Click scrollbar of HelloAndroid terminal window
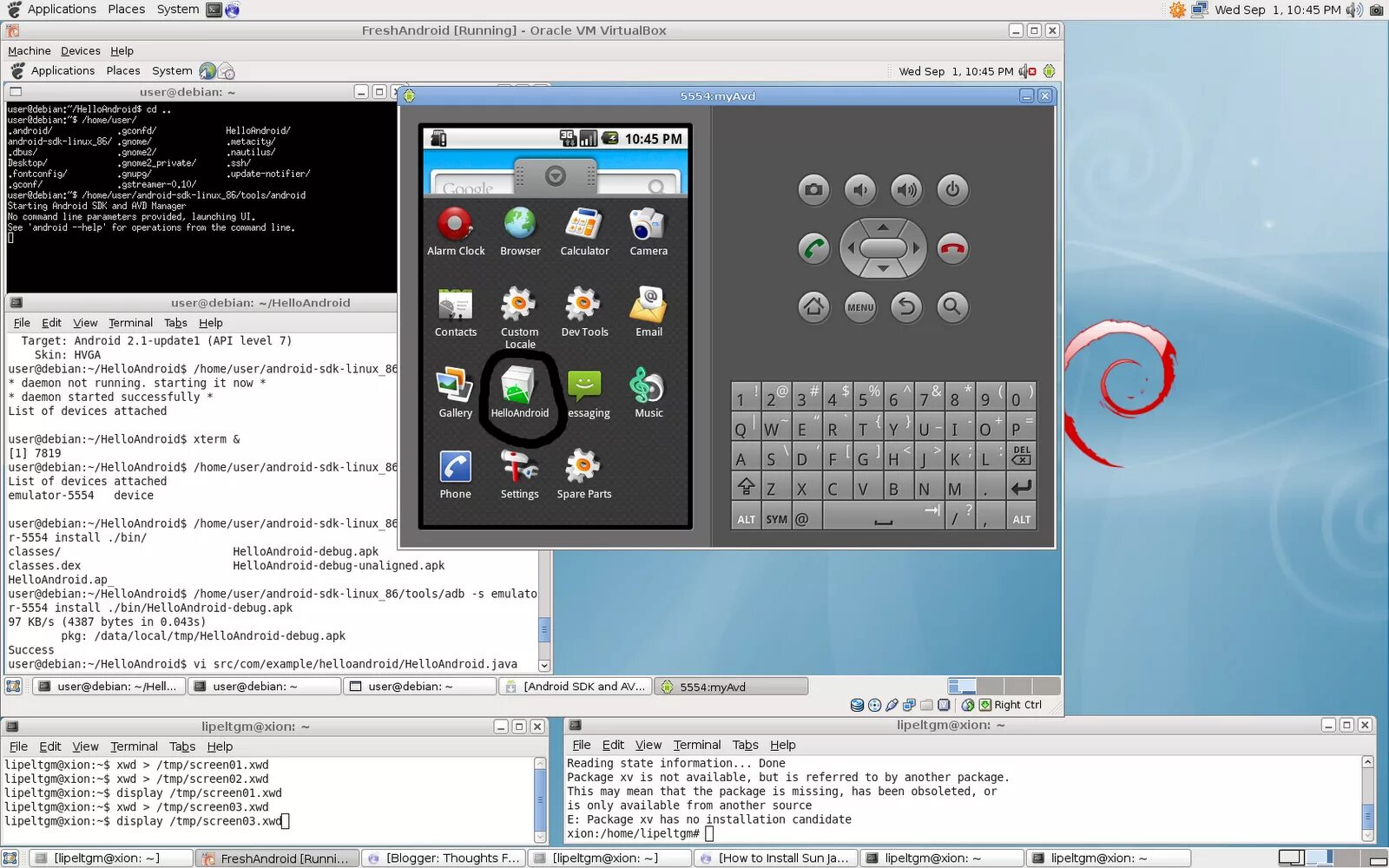Viewport: 1389px width, 868px height. click(x=545, y=630)
